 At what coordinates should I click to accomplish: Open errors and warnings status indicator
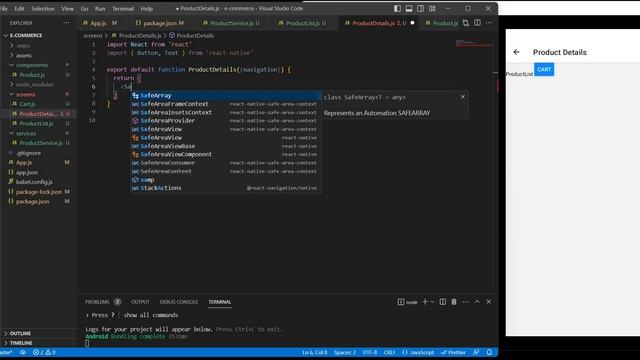pos(44,352)
